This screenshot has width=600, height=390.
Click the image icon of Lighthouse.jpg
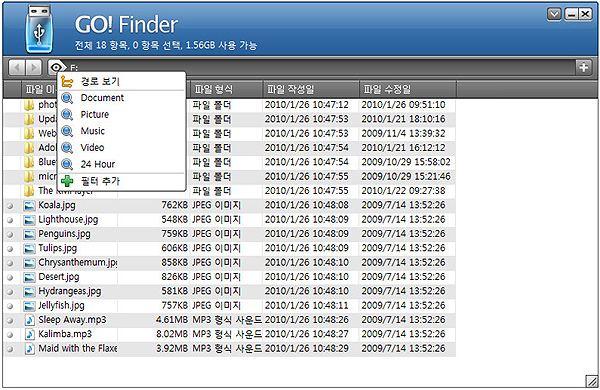29,220
